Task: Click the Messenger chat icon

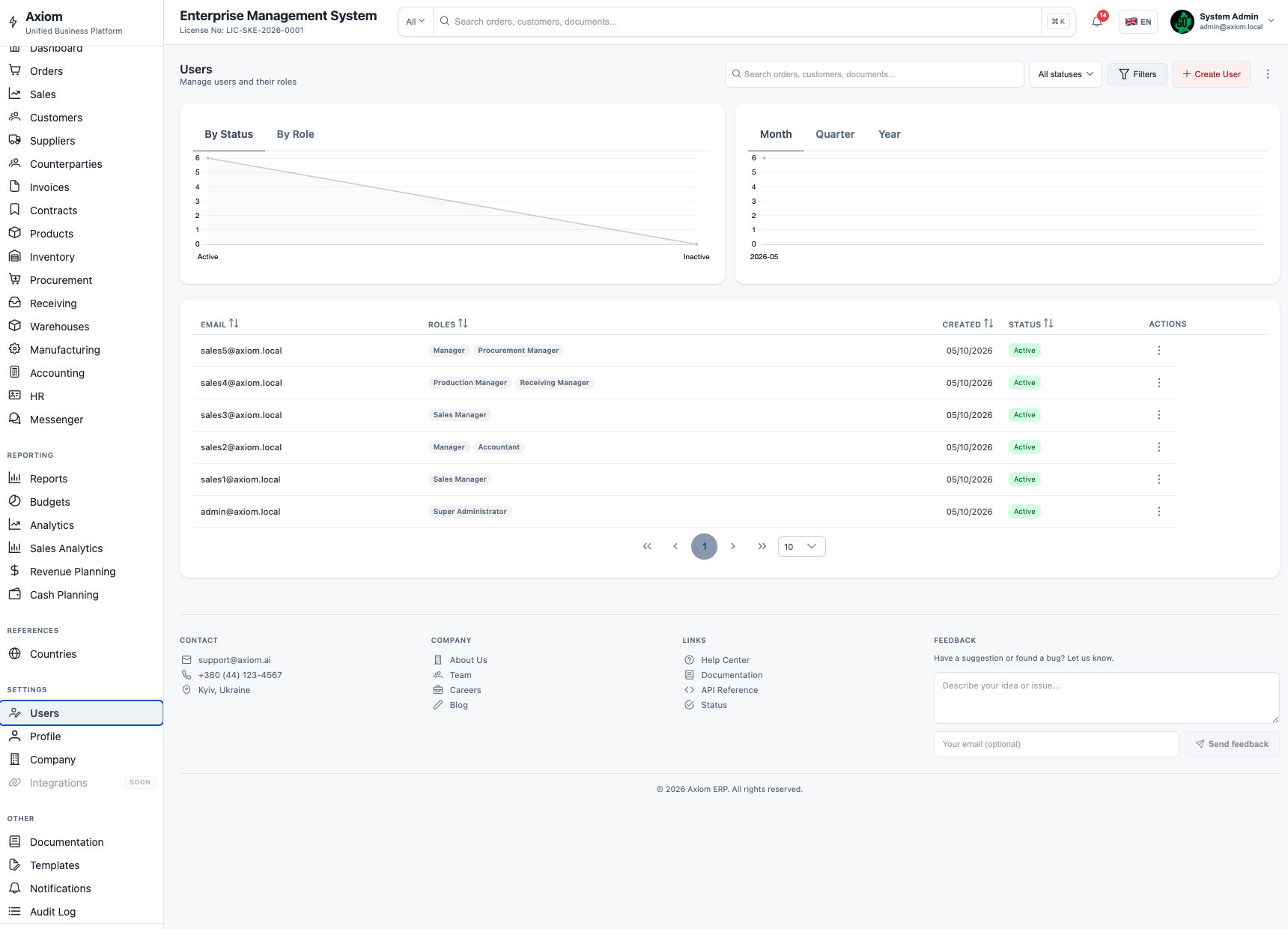Action: [x=14, y=419]
